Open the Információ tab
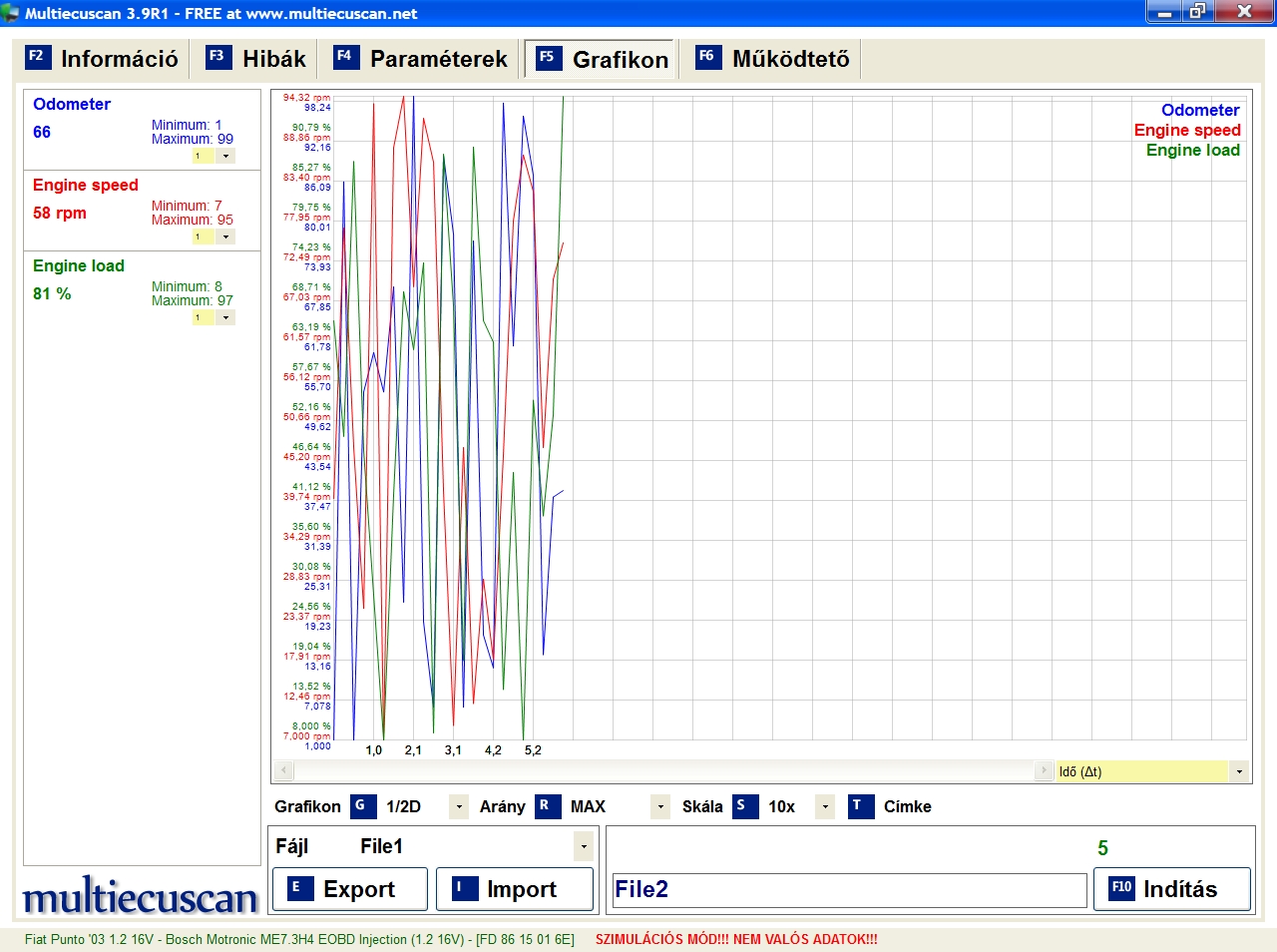1277x952 pixels. coord(102,59)
